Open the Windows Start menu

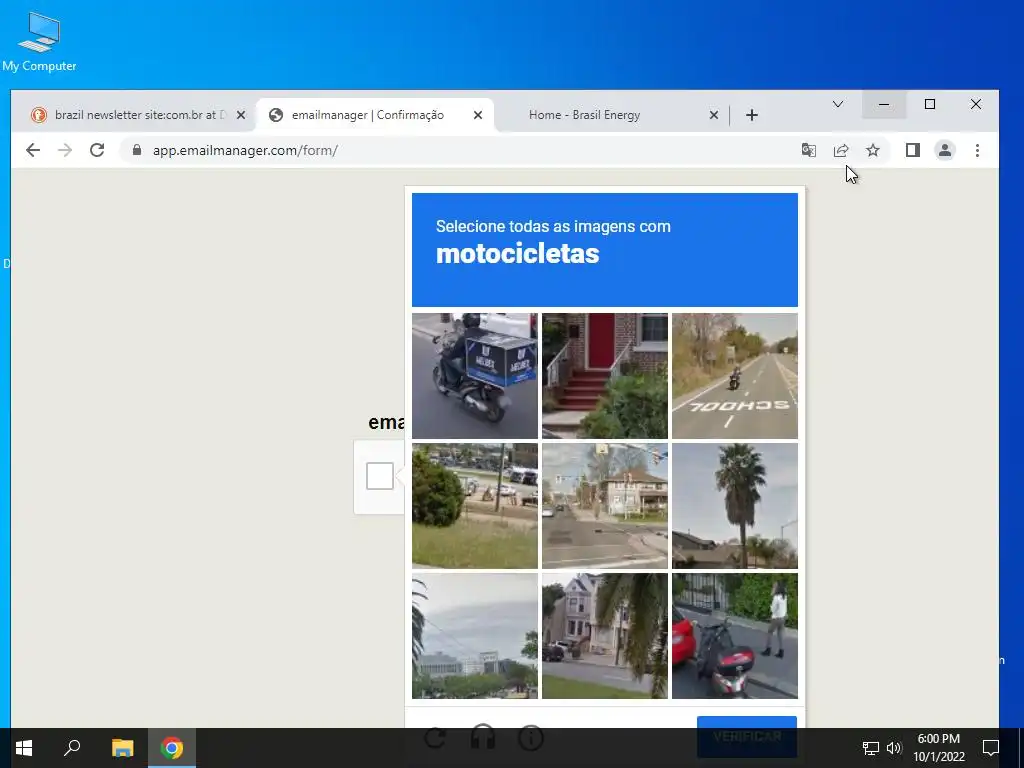click(24, 748)
